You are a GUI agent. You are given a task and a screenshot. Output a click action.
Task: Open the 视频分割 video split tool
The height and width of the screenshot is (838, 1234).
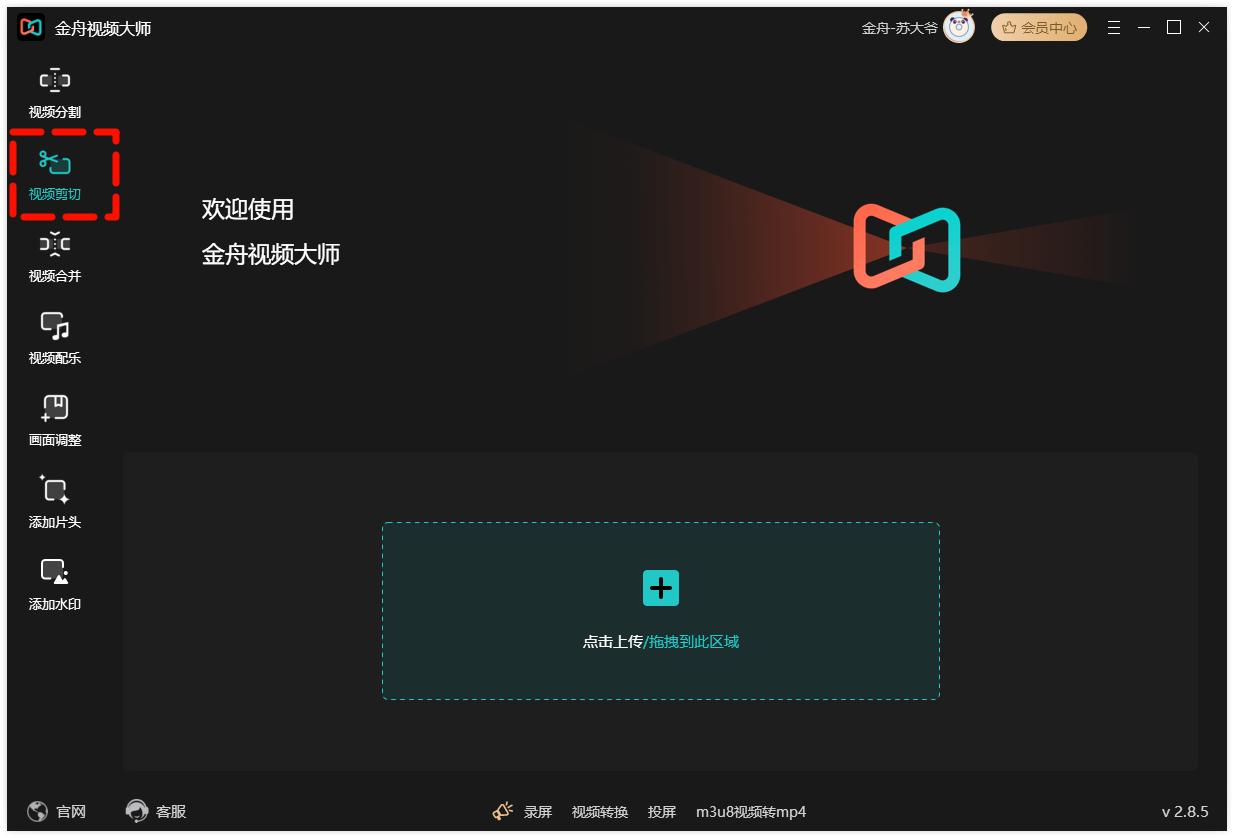tap(55, 93)
